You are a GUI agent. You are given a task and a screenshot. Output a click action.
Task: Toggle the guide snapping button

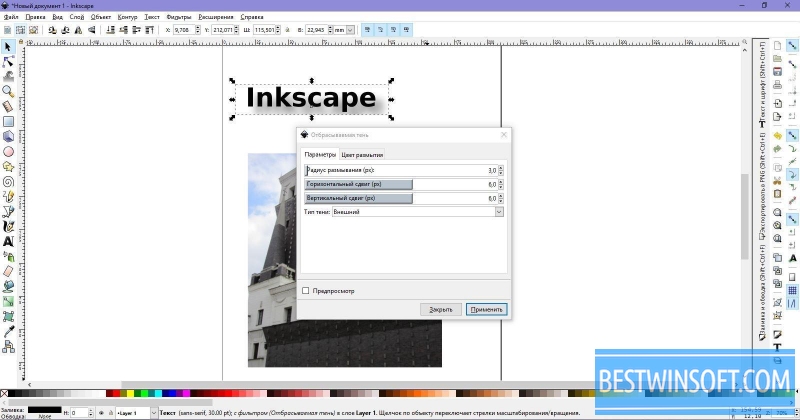pos(792,304)
